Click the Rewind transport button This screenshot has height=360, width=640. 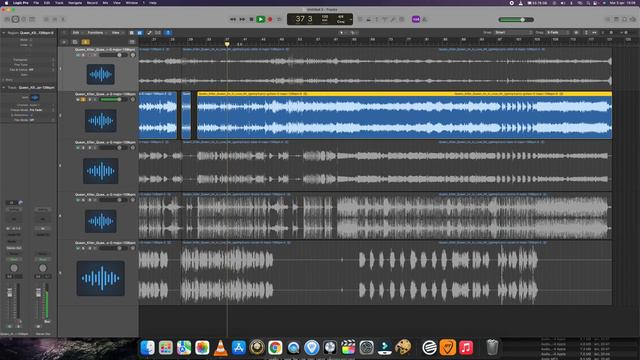pos(233,19)
